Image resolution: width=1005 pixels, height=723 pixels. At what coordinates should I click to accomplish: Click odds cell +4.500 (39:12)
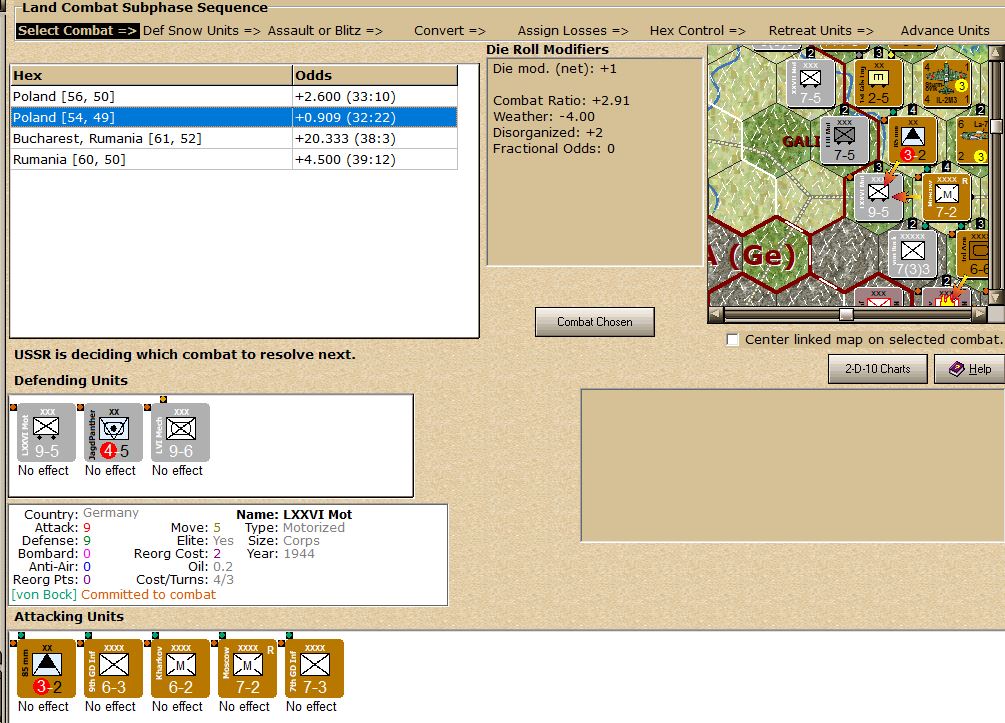(x=375, y=160)
